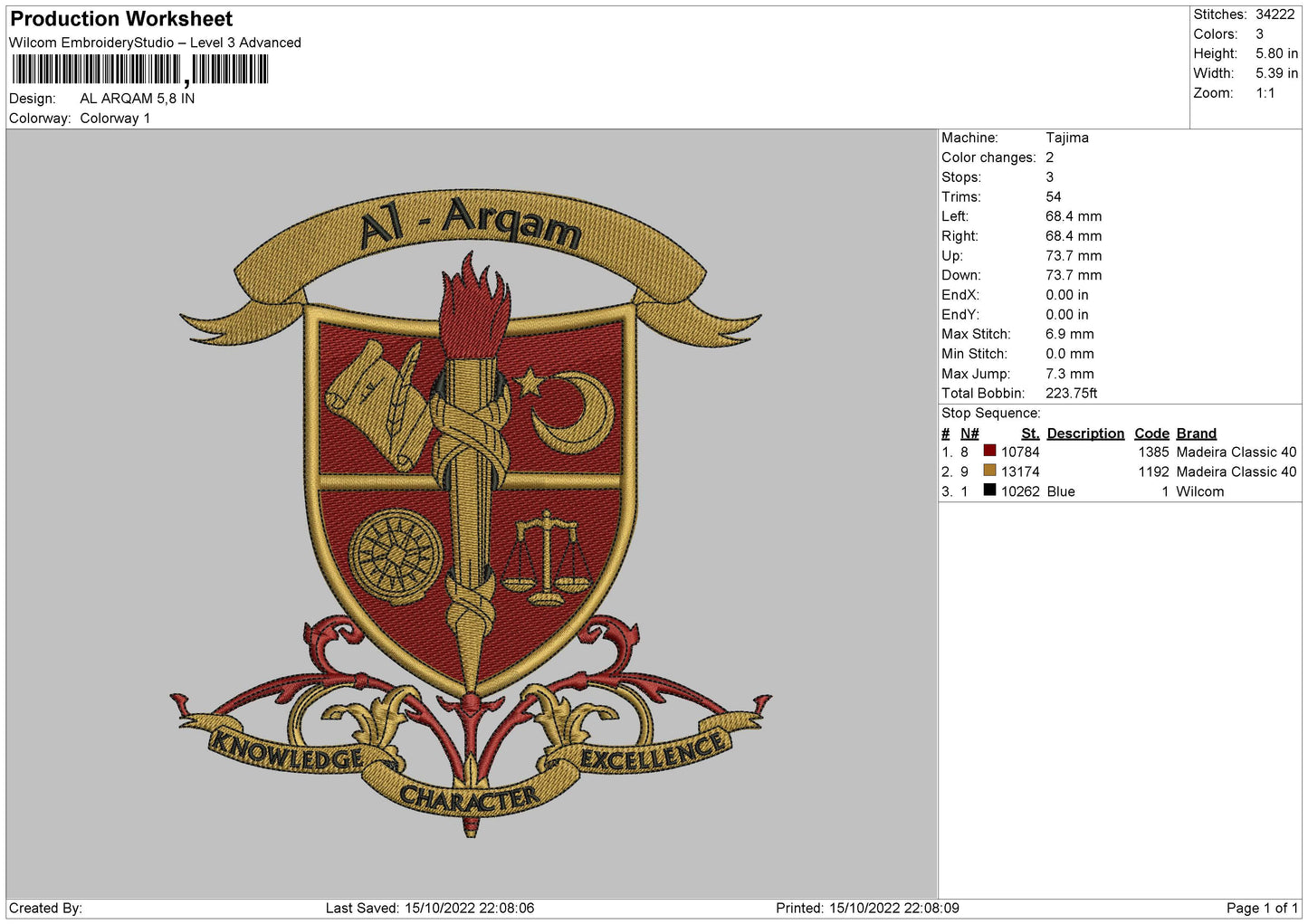Screen dimensions: 1308x924
Task: Click the design barcode
Action: (140, 70)
